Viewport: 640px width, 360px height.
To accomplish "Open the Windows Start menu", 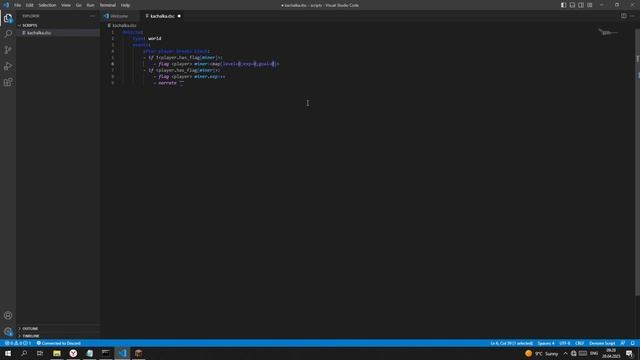I will coord(8,353).
